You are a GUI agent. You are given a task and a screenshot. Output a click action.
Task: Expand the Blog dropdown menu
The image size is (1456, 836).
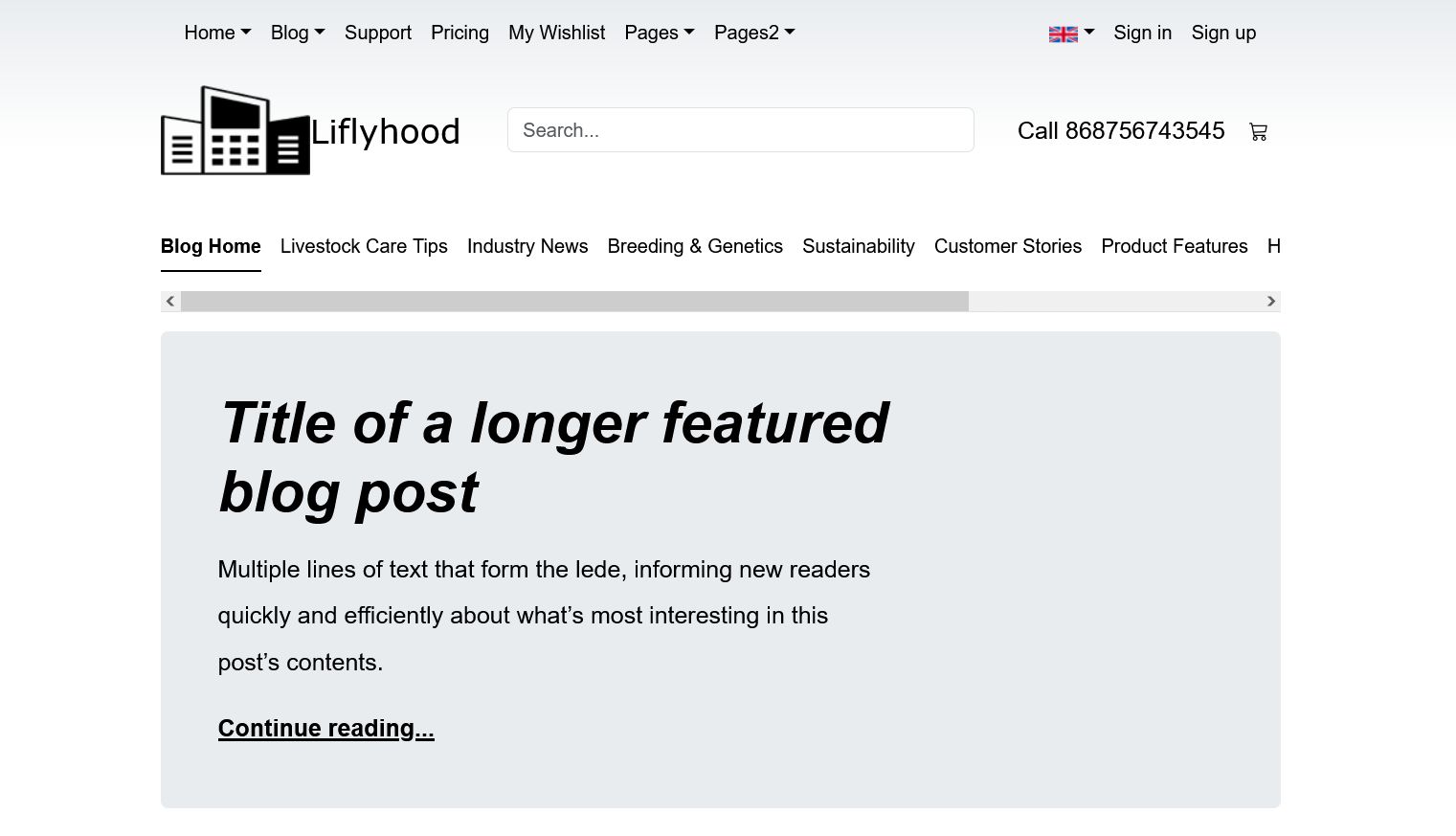[x=298, y=33]
